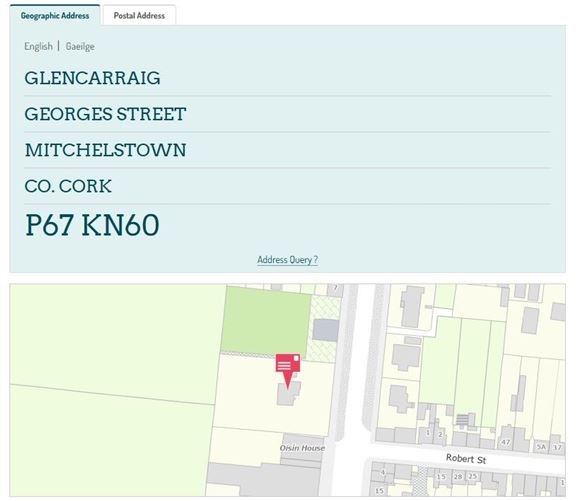Select the Geographic Address tab

[55, 15]
